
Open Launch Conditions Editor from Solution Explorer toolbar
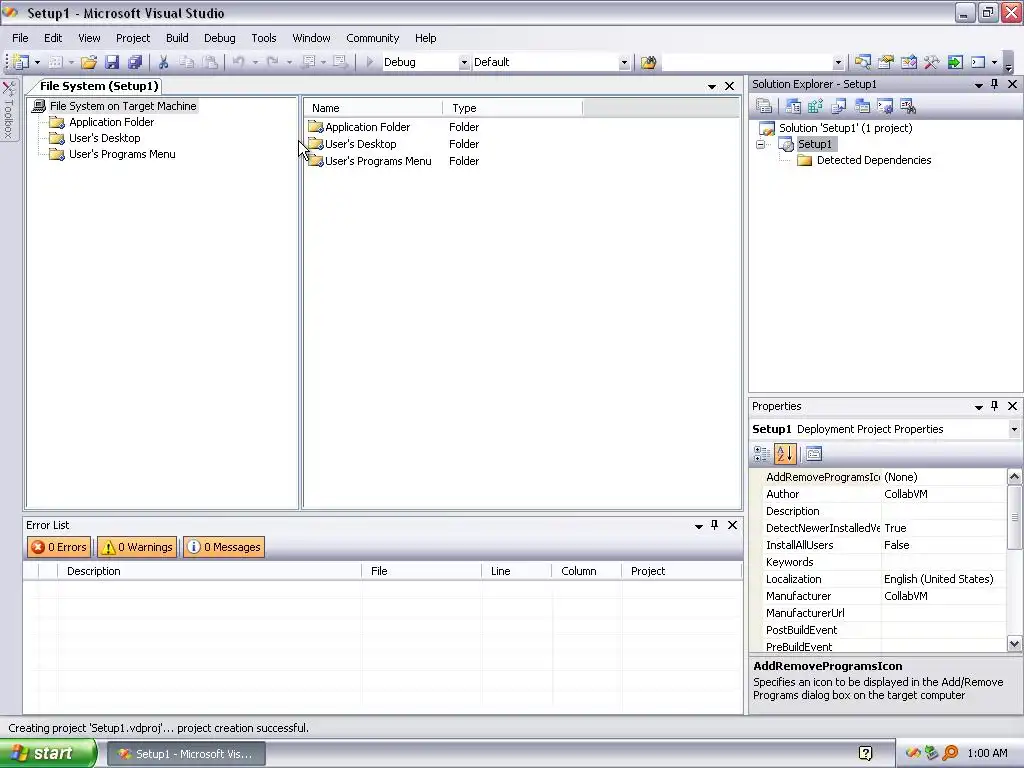(x=908, y=106)
